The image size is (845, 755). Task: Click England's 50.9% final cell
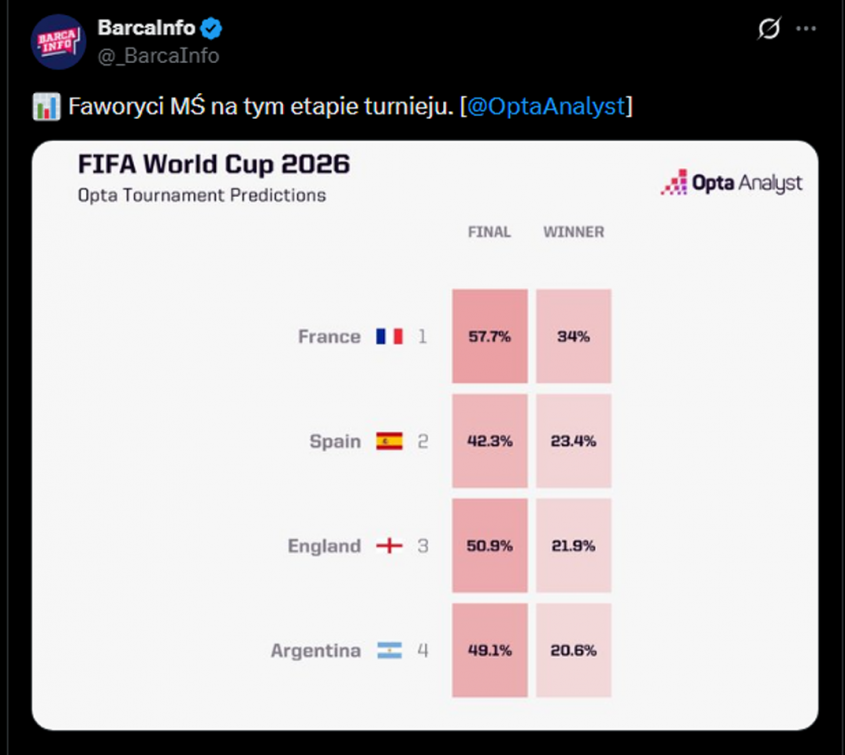pos(490,545)
